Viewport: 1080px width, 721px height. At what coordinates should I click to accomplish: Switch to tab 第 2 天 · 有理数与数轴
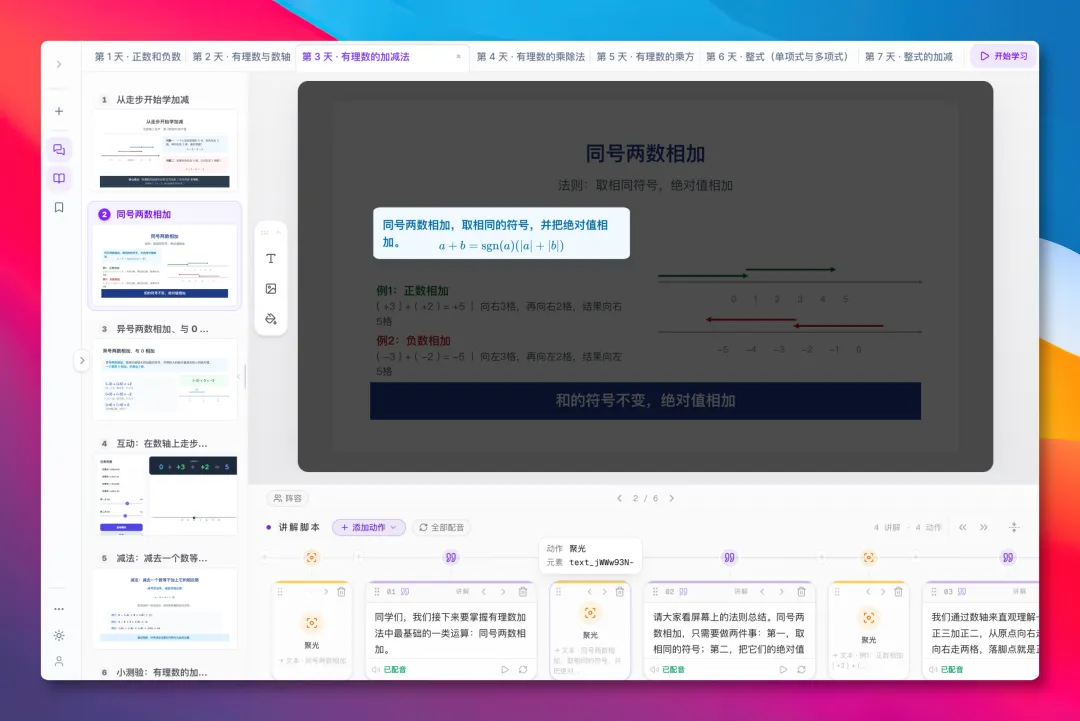coord(241,56)
